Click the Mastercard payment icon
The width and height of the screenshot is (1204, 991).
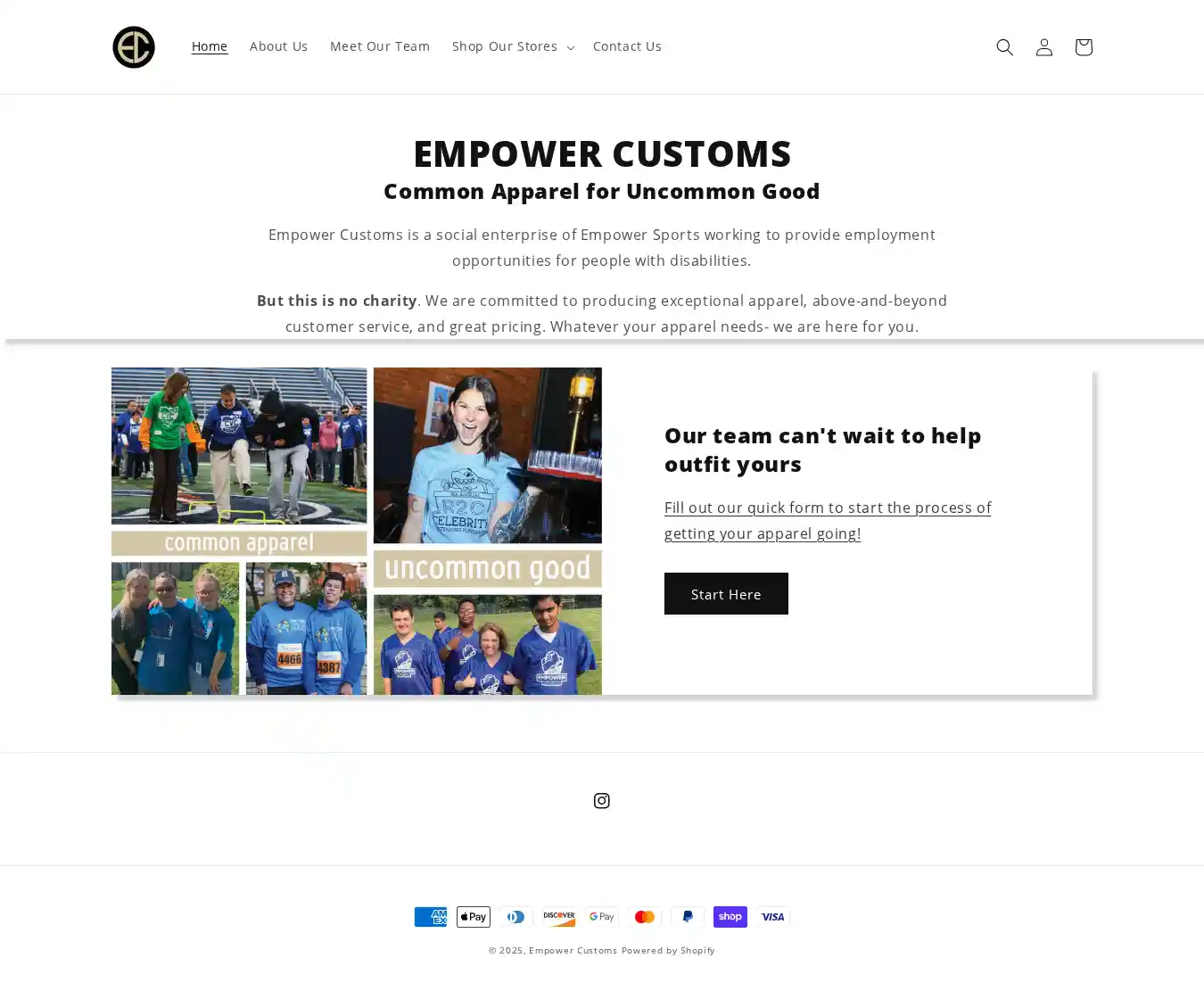645,917
